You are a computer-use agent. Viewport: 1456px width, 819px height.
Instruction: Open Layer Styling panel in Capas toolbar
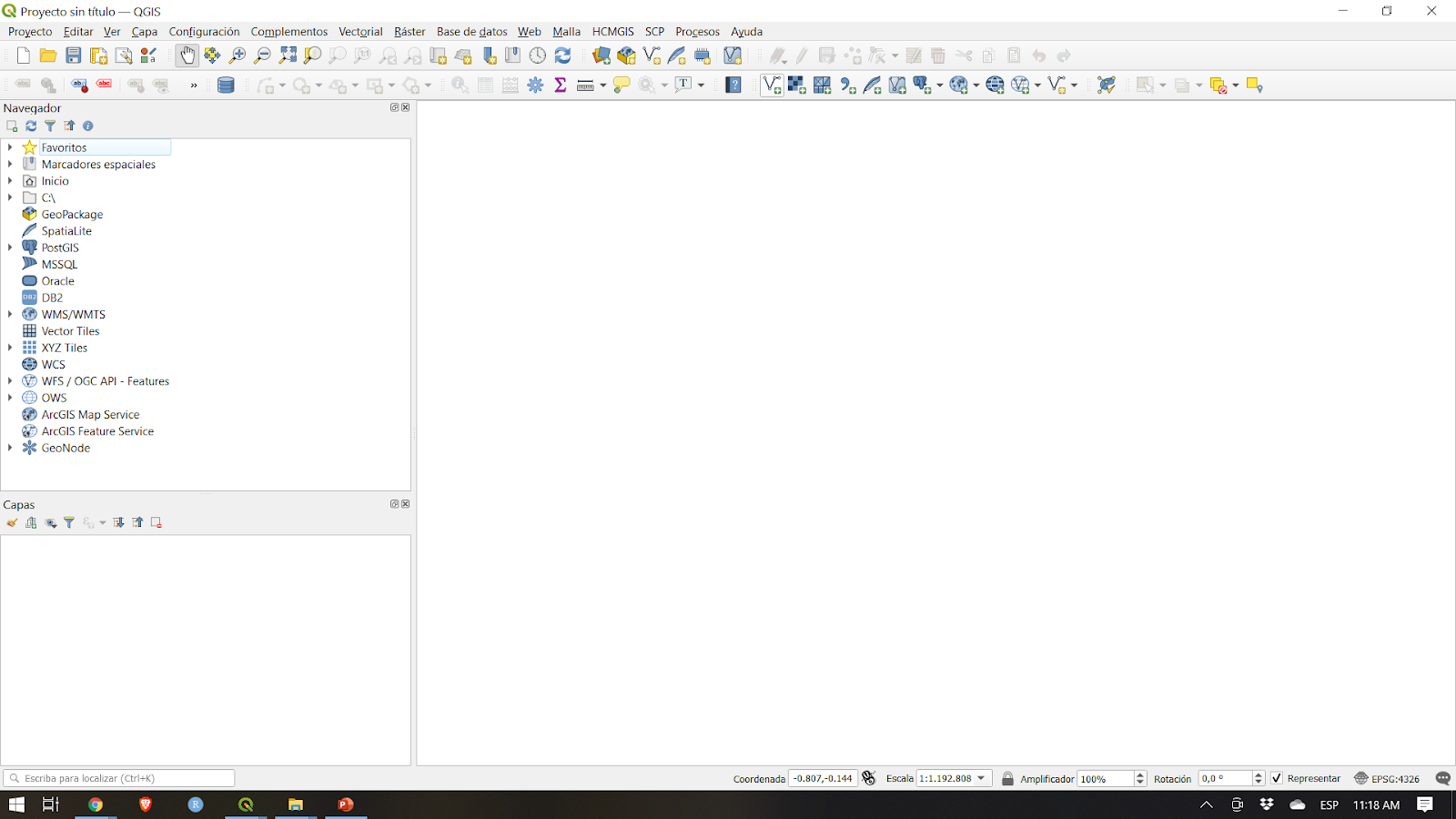click(x=12, y=522)
